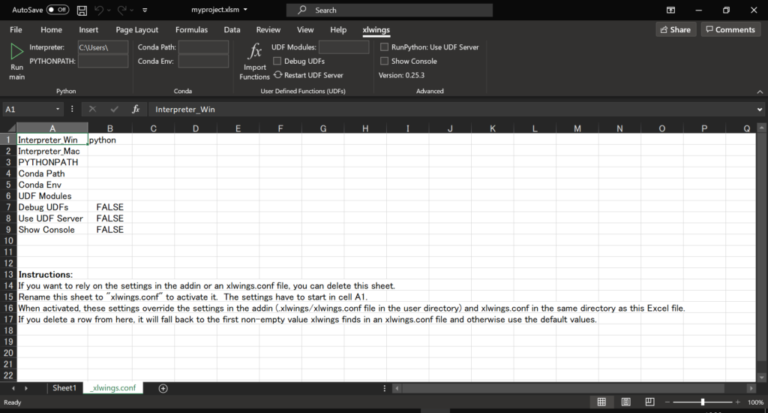
Task: Click the Insert Function fx icon in formula bar
Action: pos(136,109)
